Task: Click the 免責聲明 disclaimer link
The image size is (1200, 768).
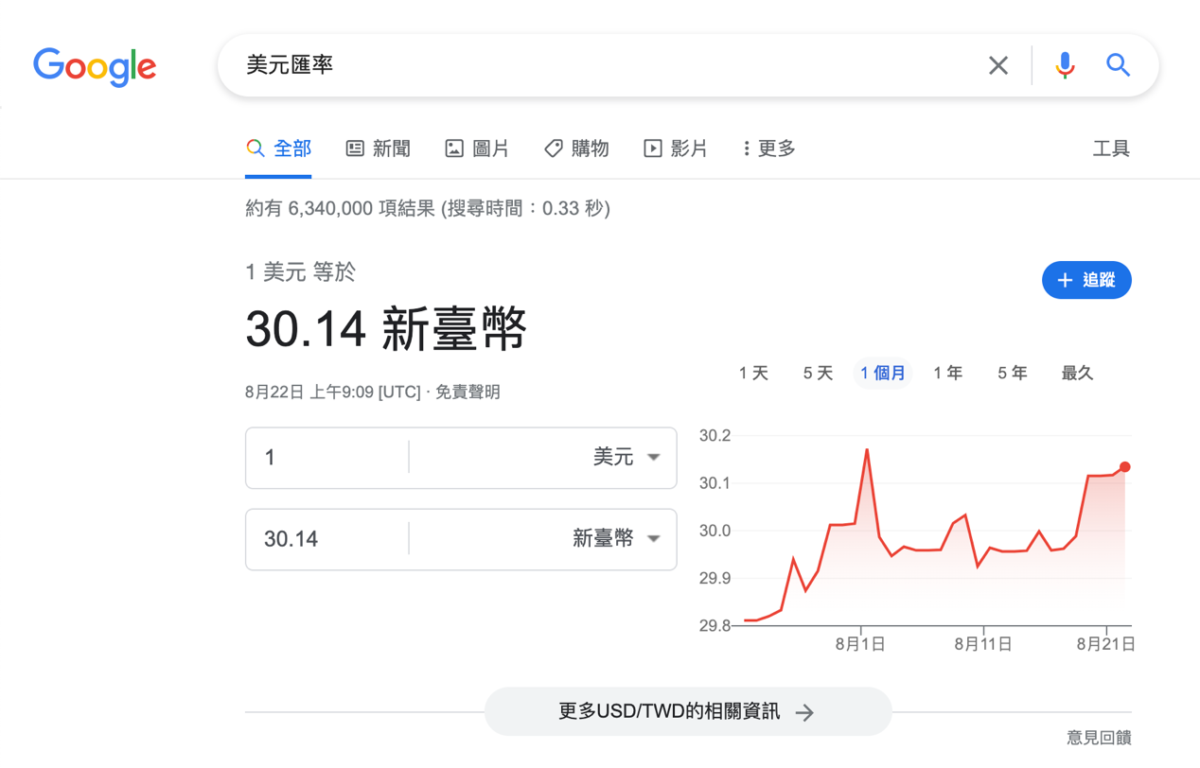Action: [467, 393]
